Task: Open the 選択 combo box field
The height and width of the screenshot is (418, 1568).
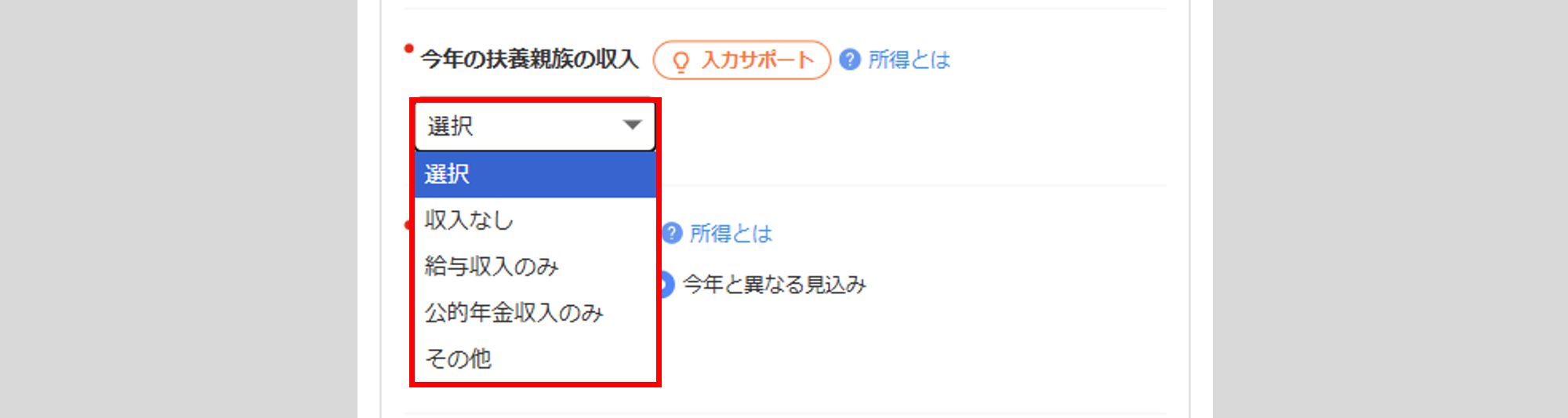Action: point(535,125)
